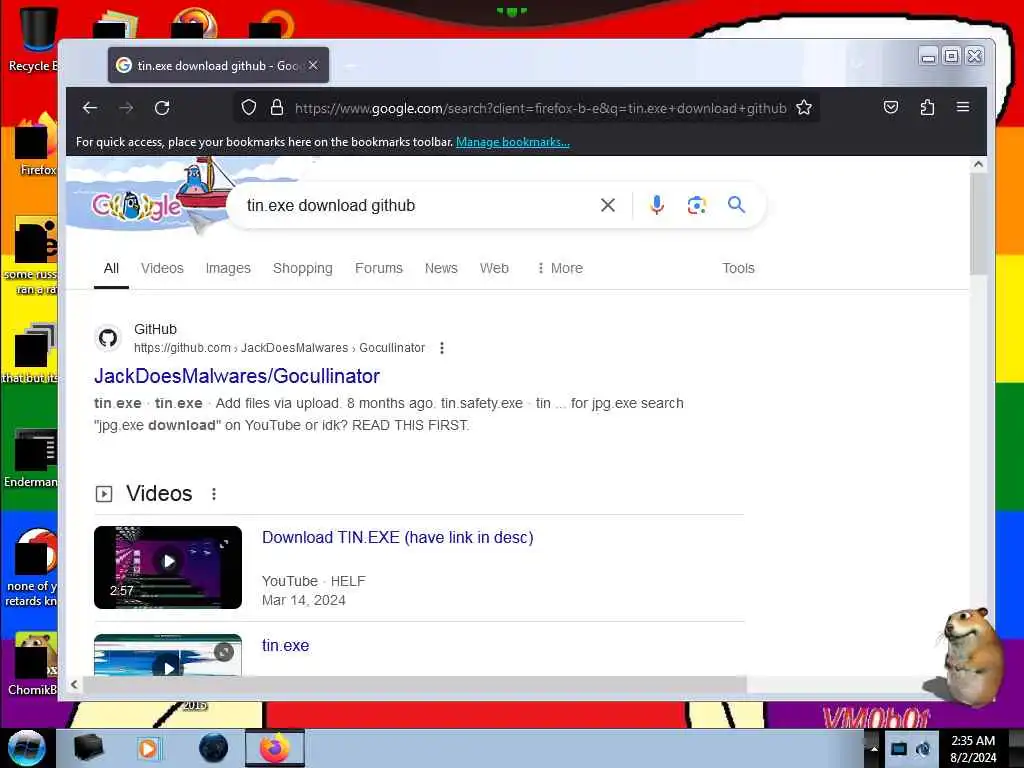The width and height of the screenshot is (1024, 768).
Task: Open the JackDoesMalwares/Gocullinator result link
Action: coord(236,376)
